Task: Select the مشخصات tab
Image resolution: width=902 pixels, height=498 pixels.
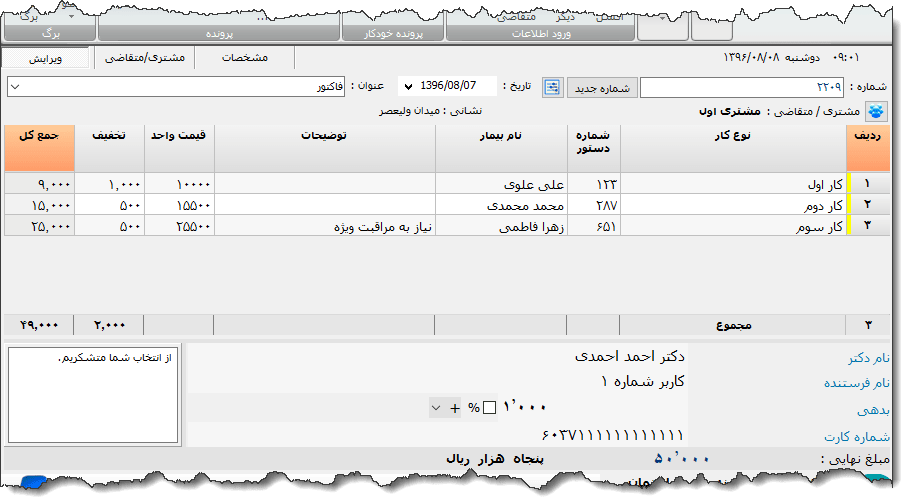Action: click(244, 58)
